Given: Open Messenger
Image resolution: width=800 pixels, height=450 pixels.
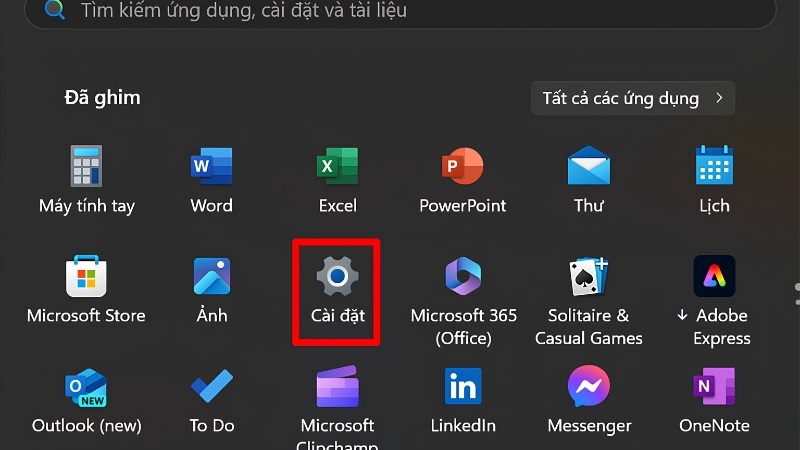Looking at the screenshot, I should pos(589,401).
